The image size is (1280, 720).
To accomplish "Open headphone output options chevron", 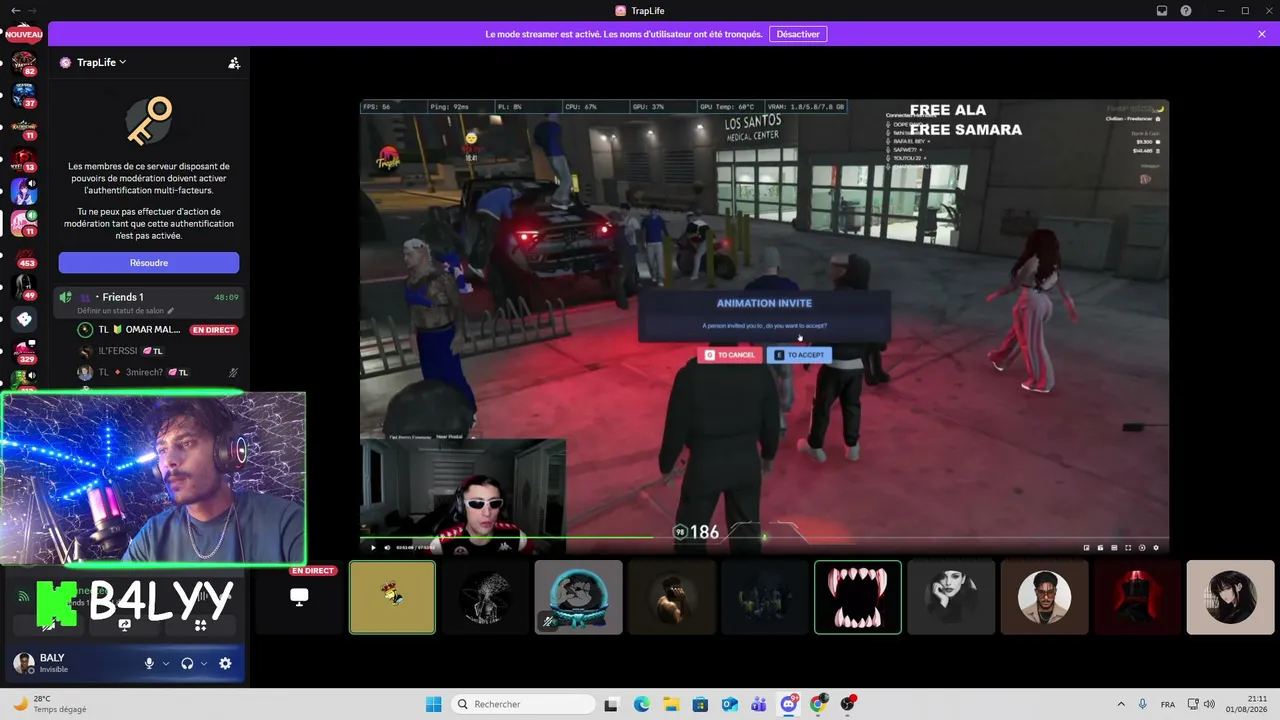I will (204, 663).
